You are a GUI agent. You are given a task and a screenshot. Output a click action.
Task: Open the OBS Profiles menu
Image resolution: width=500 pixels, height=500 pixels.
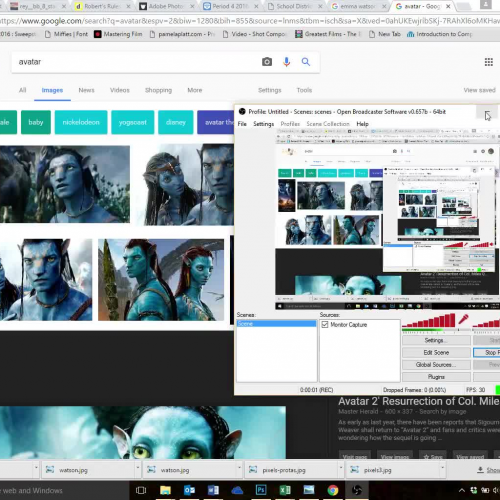290,124
